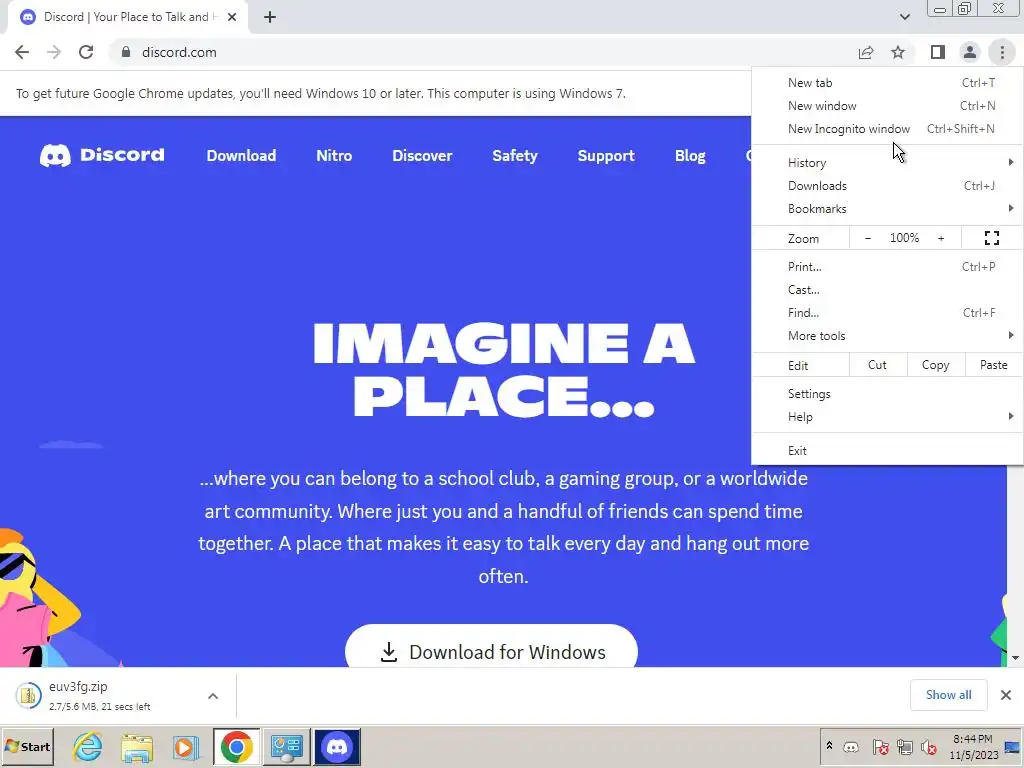
Task: Click the Action Center flag tray icon
Action: [880, 747]
